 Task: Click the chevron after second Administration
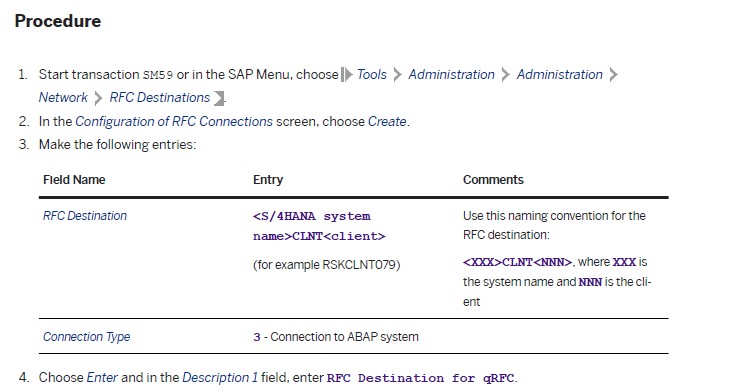[613, 74]
